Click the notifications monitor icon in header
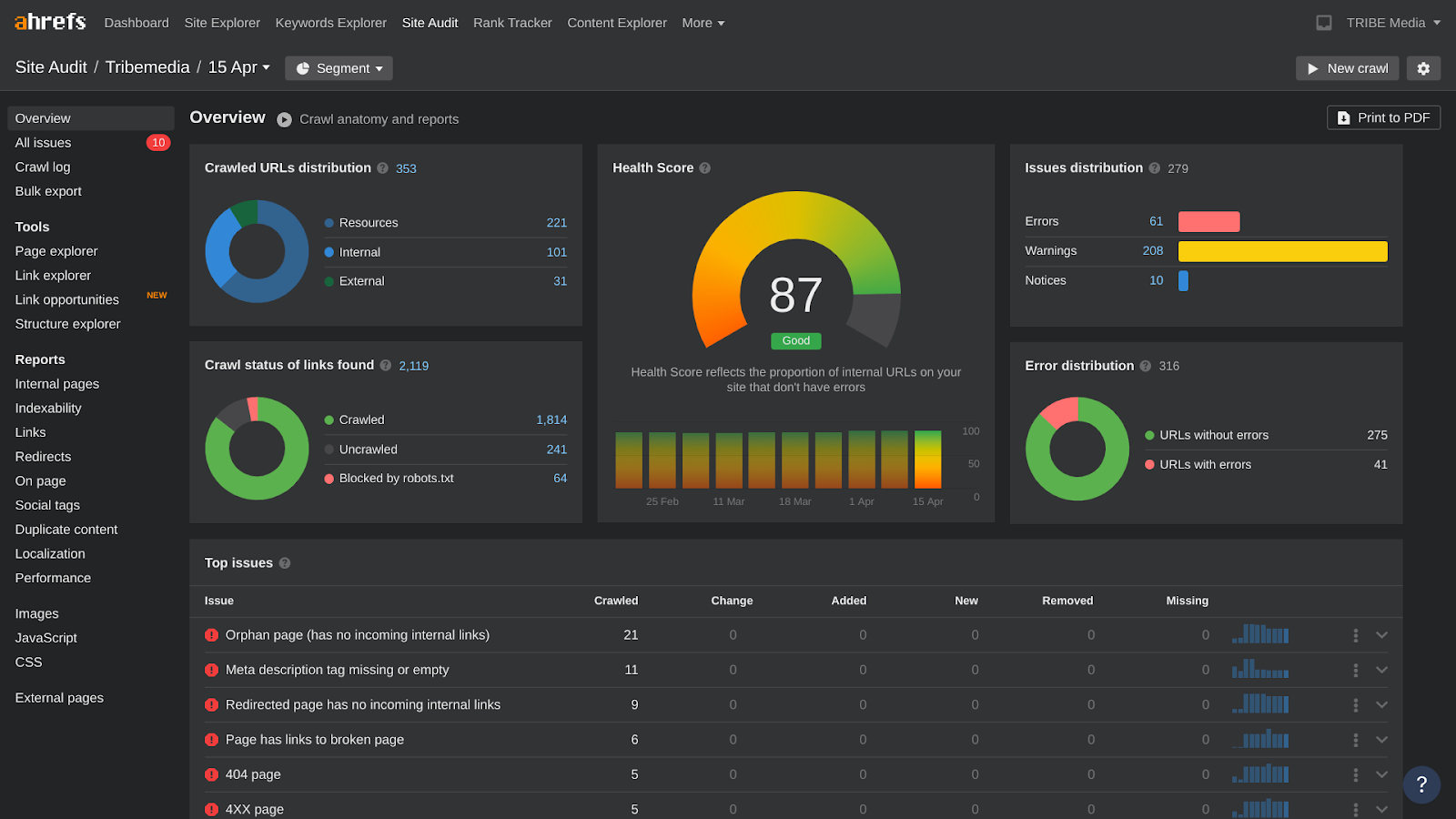Screen dimensions: 1456x819 point(1324,23)
